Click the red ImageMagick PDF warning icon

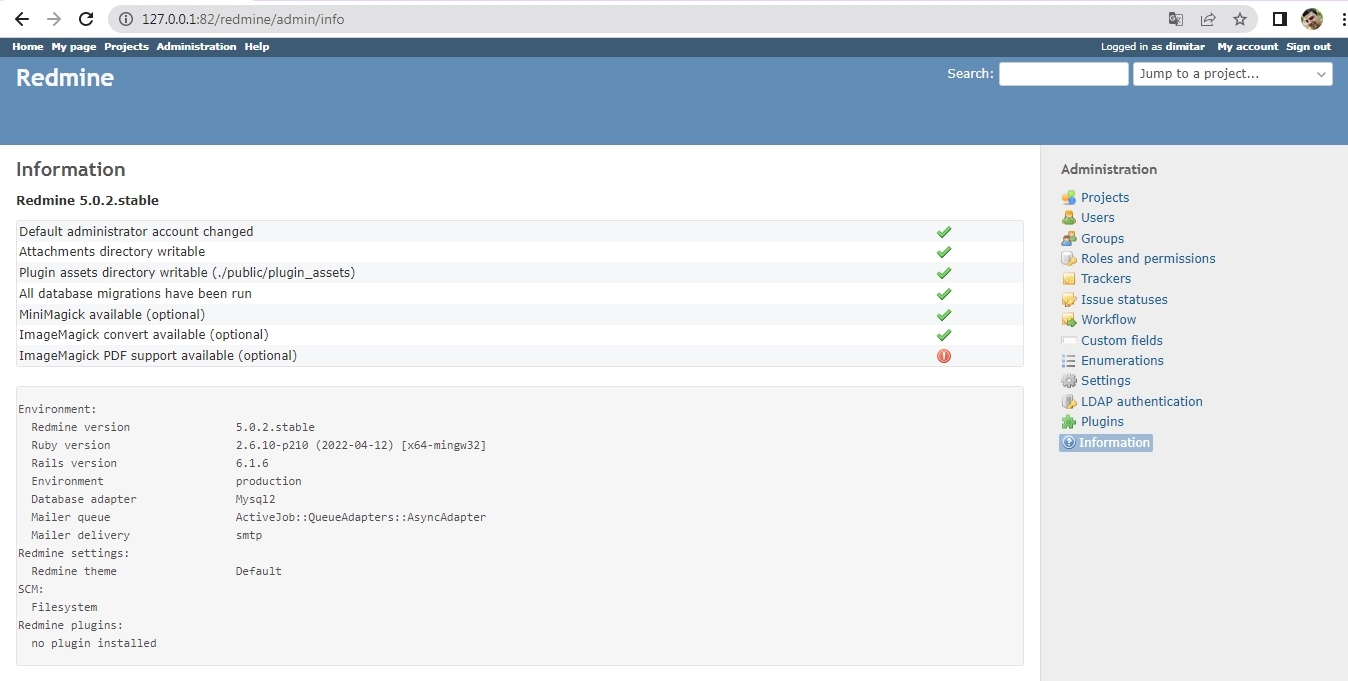click(943, 356)
